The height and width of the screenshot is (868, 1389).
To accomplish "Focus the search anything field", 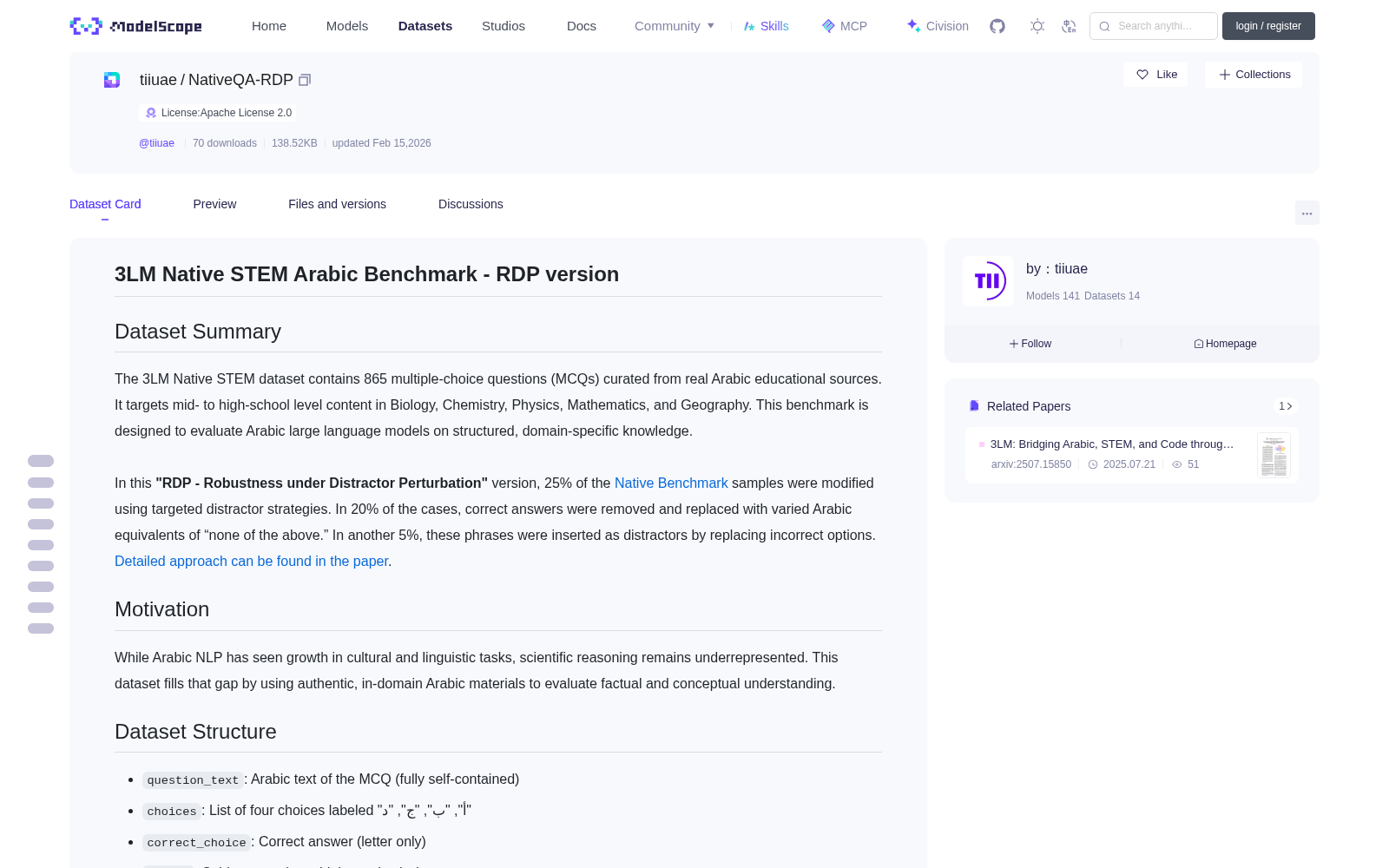I will coord(1154,26).
